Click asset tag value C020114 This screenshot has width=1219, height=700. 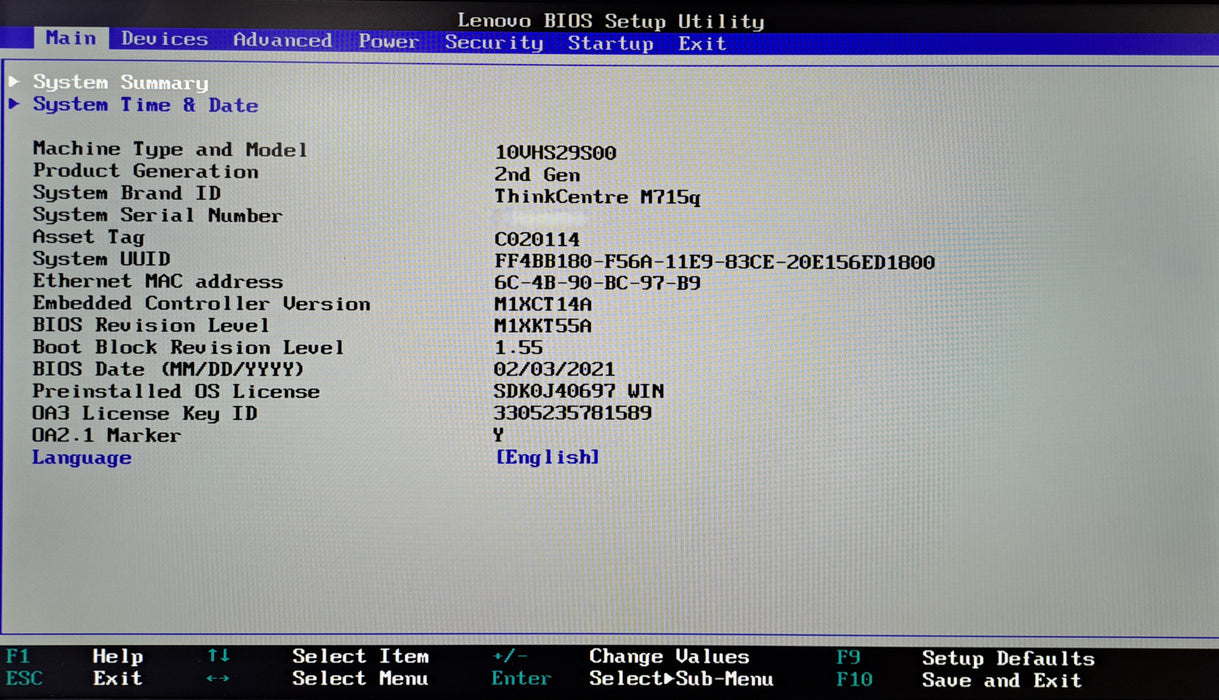pyautogui.click(x=537, y=240)
